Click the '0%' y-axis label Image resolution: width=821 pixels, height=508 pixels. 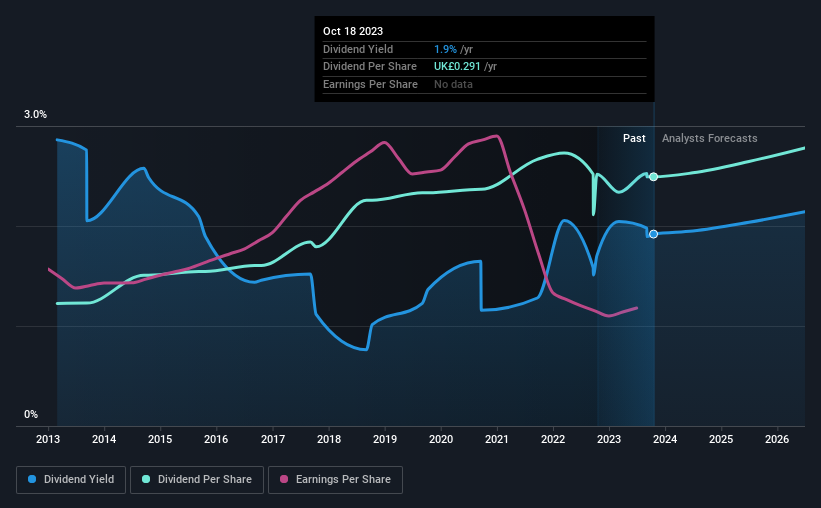click(31, 414)
